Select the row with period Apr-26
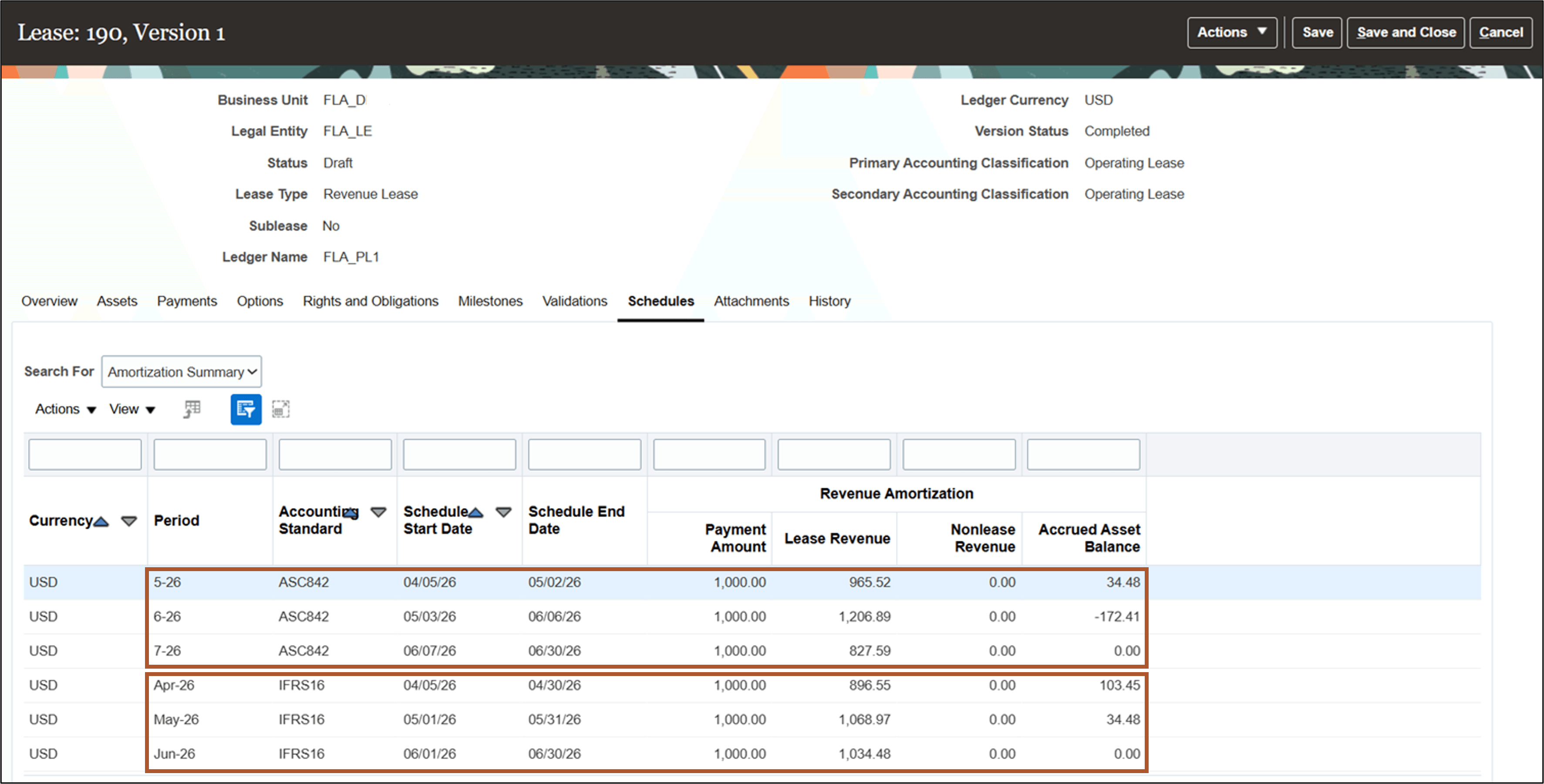 [752, 685]
